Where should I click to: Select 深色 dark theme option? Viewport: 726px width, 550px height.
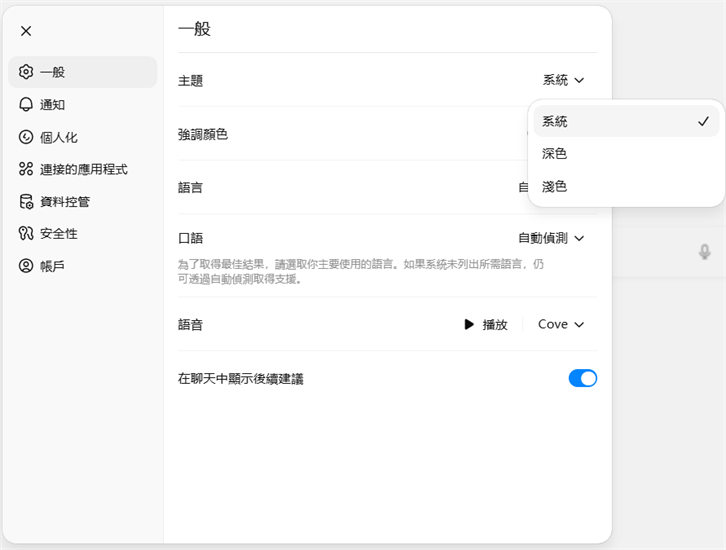(x=626, y=154)
